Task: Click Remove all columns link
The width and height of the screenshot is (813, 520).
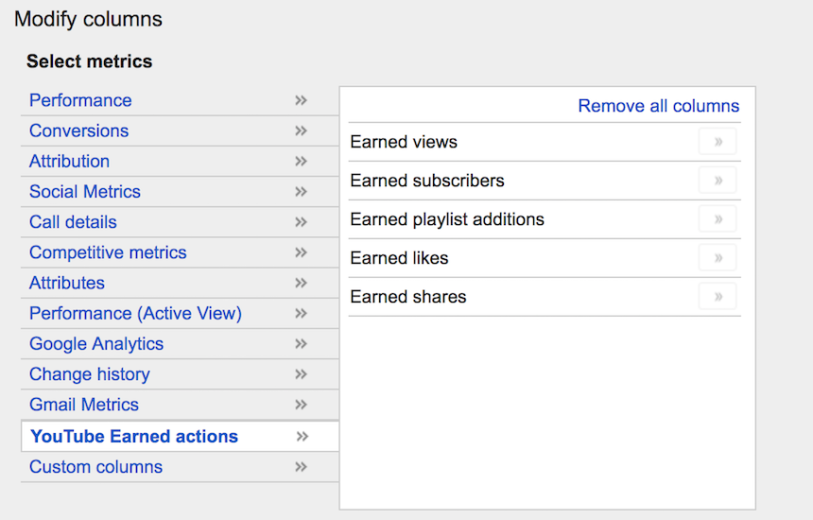Action: [658, 106]
